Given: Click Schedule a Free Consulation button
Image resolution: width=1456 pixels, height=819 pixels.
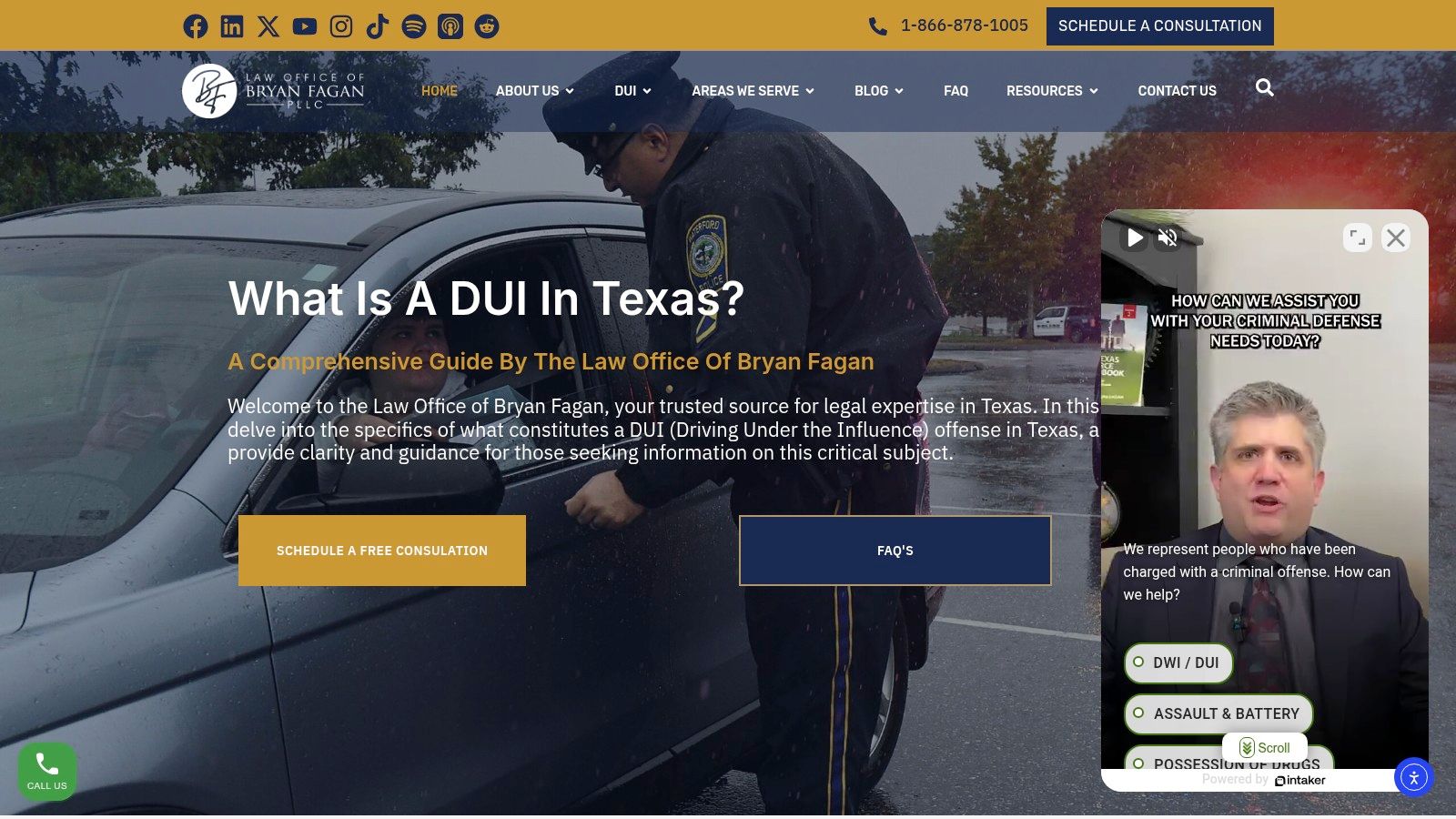Looking at the screenshot, I should 382,551.
